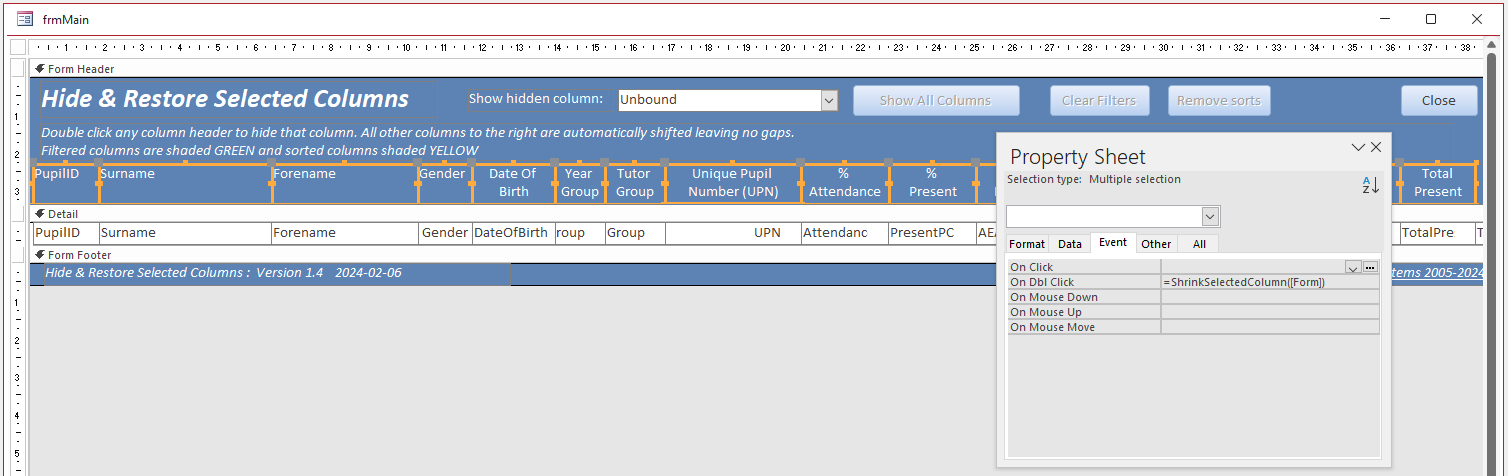
Task: Click the Forename textbox in Detail section
Action: click(x=345, y=233)
